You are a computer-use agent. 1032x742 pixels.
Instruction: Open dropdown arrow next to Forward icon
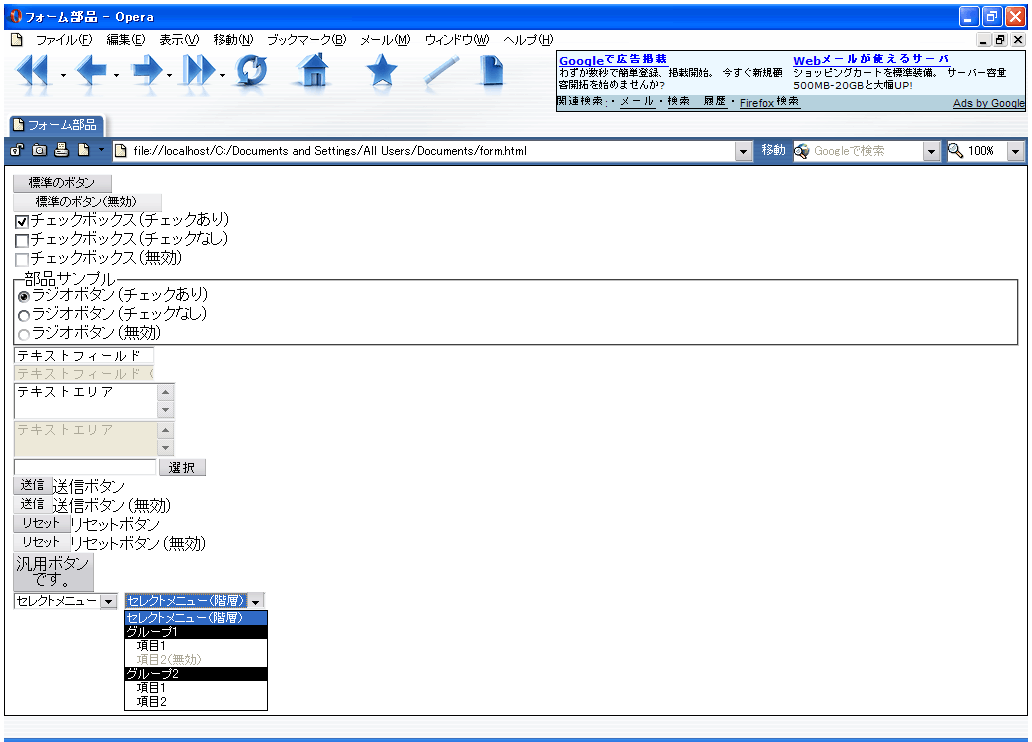(x=170, y=75)
